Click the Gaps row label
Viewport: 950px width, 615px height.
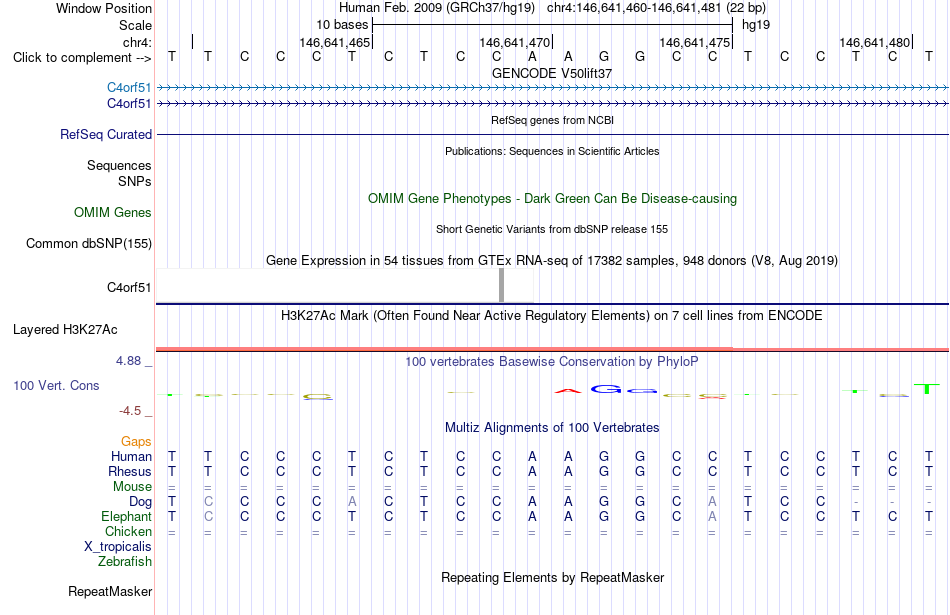click(136, 442)
